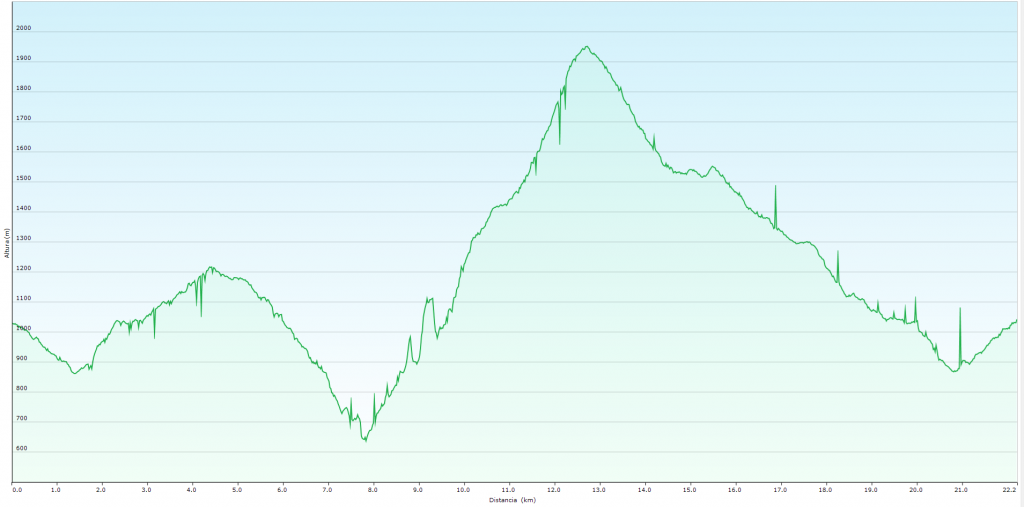This screenshot has height=507, width=1024.
Task: Click the lowest valley point near 7.8 km
Action: click(365, 439)
